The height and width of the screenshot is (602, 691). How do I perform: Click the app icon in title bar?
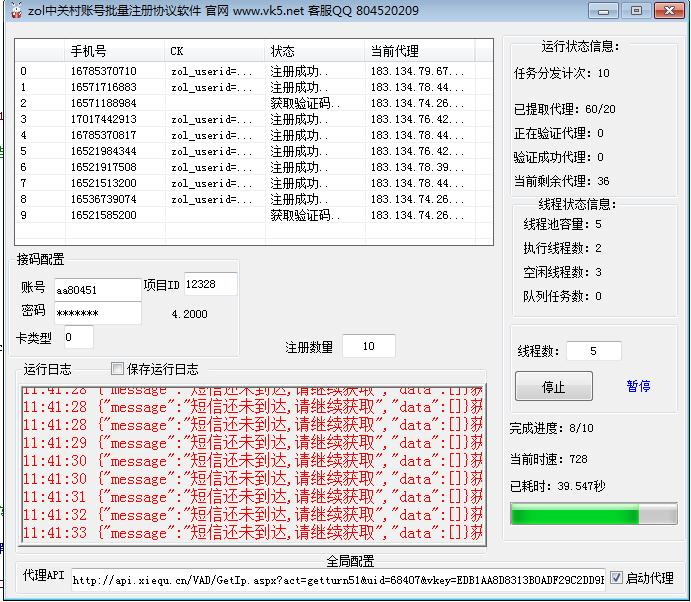tap(16, 11)
